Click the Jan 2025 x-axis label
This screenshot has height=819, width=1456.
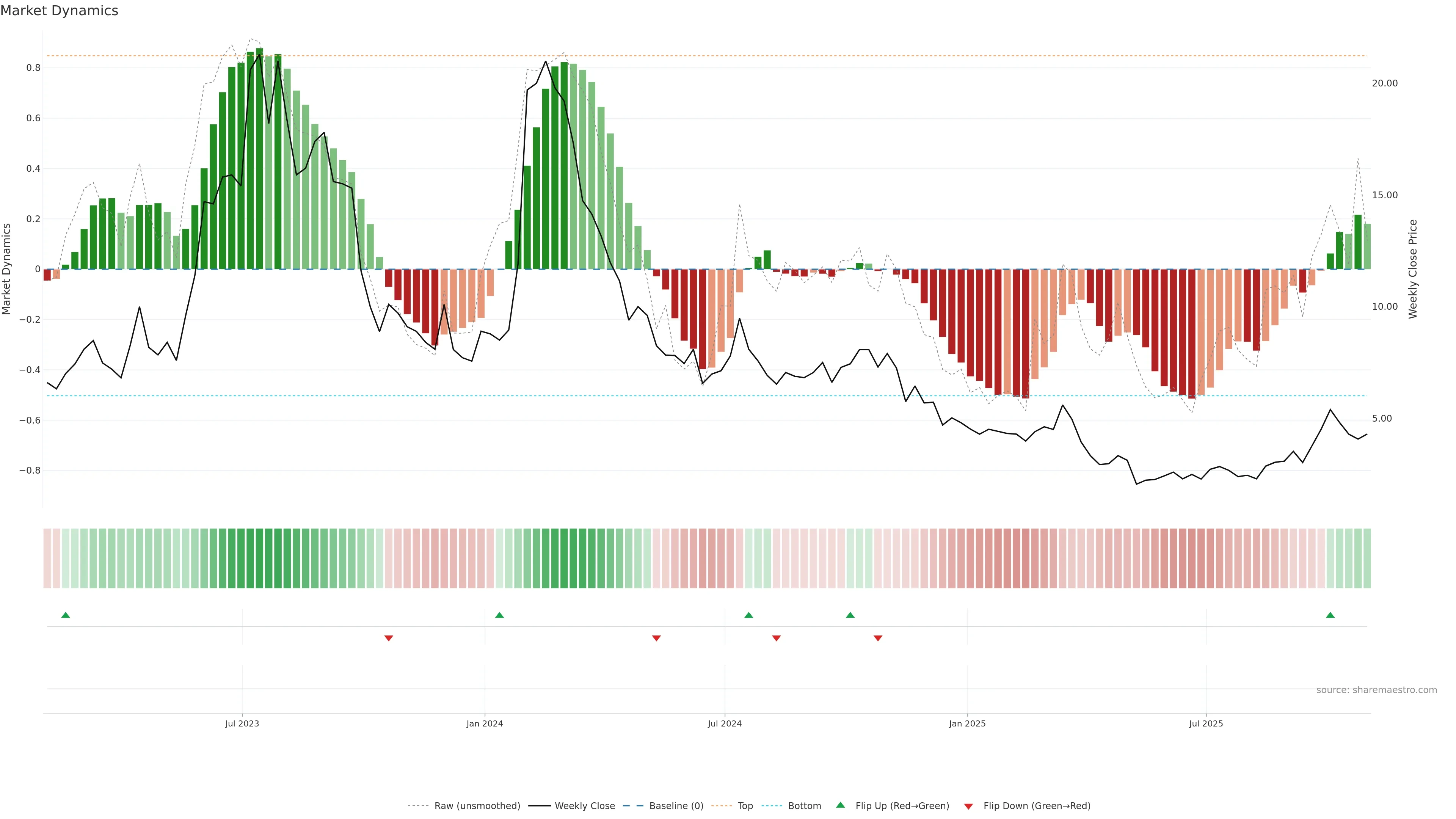967,723
